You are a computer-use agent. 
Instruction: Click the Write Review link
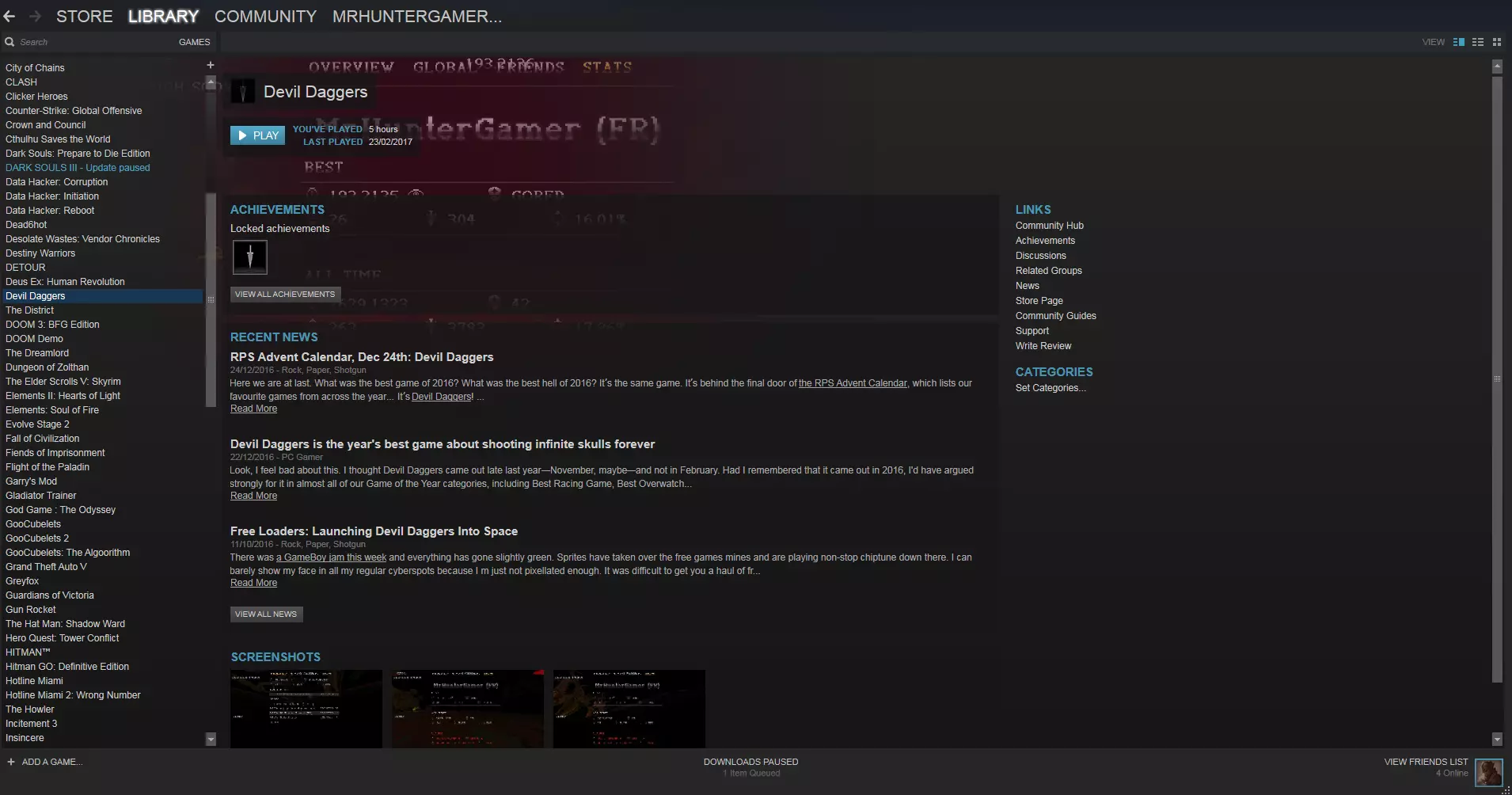click(1043, 346)
